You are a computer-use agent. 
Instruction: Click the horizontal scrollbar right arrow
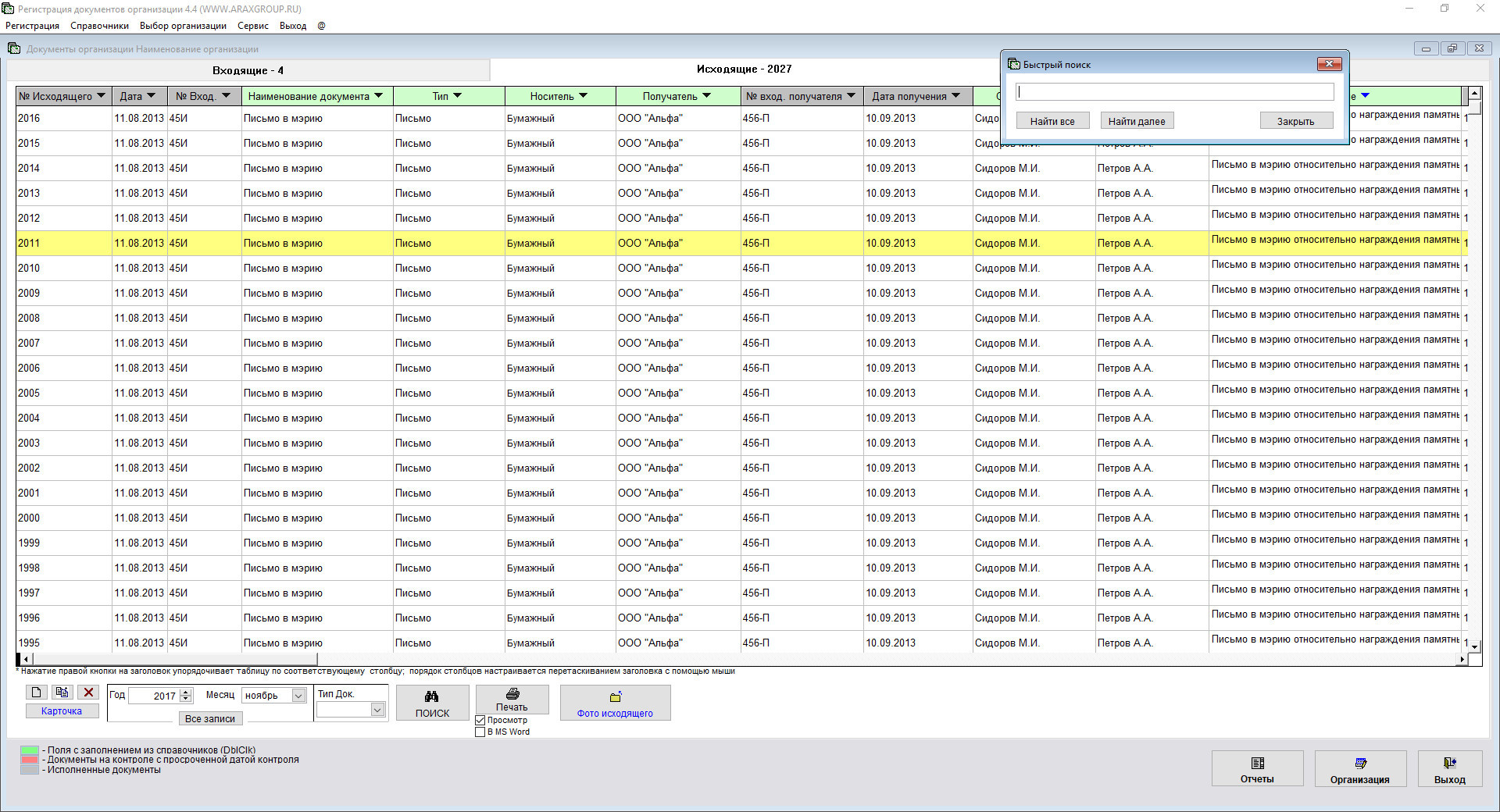(1462, 660)
